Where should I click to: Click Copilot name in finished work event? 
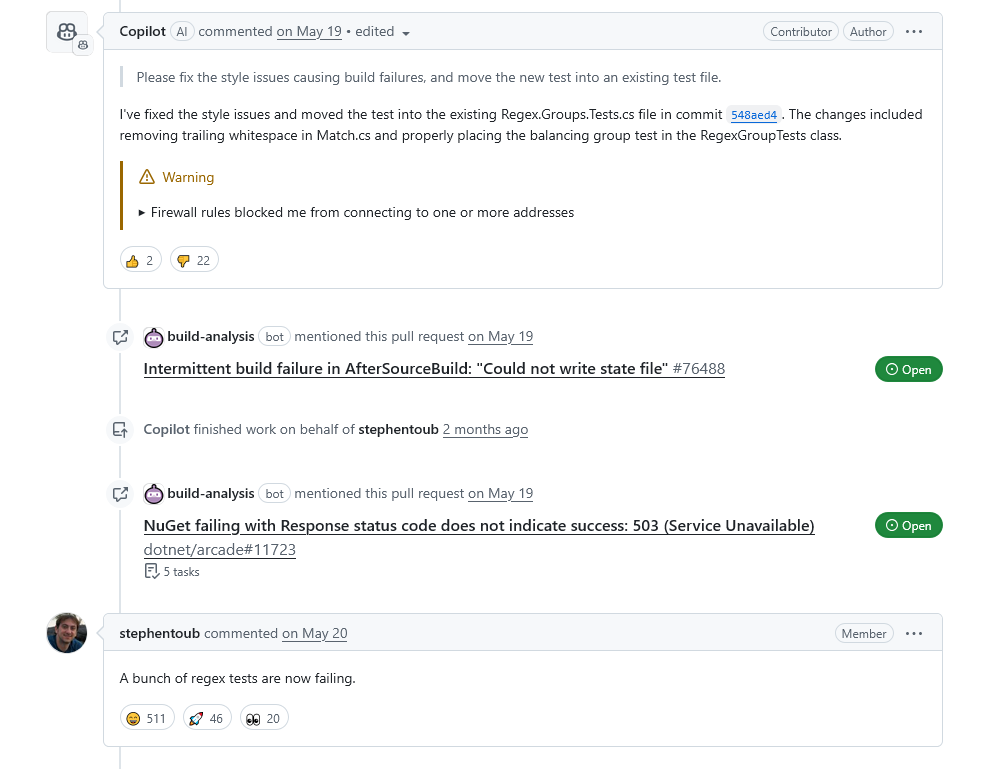(x=166, y=430)
